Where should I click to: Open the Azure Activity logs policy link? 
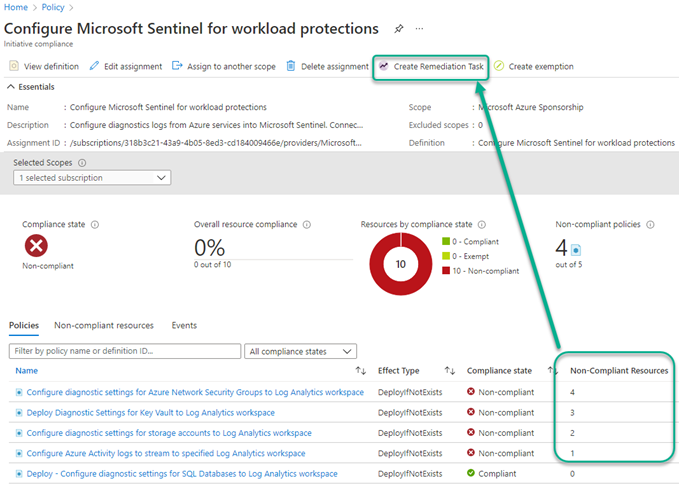[152, 453]
